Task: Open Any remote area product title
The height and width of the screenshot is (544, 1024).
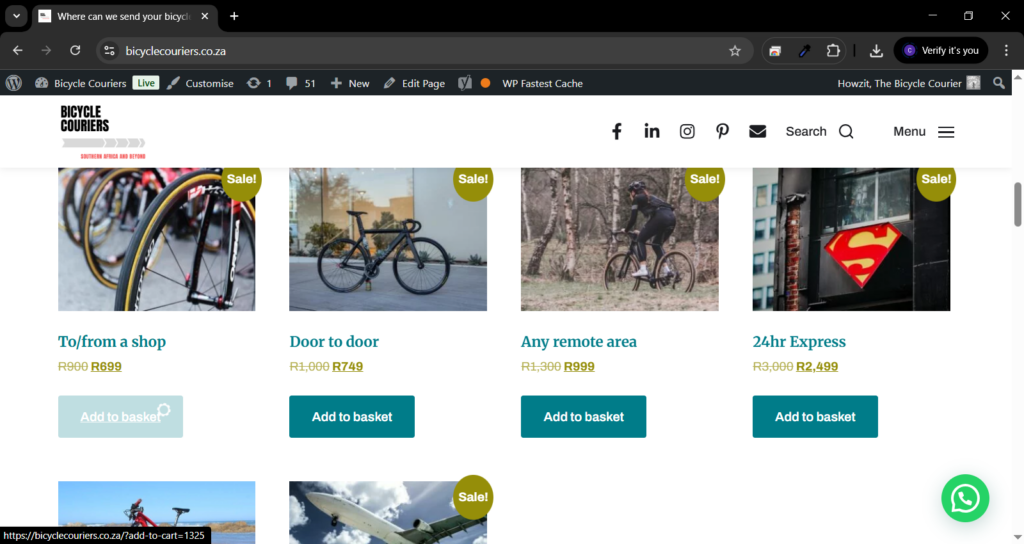Action: (x=579, y=342)
